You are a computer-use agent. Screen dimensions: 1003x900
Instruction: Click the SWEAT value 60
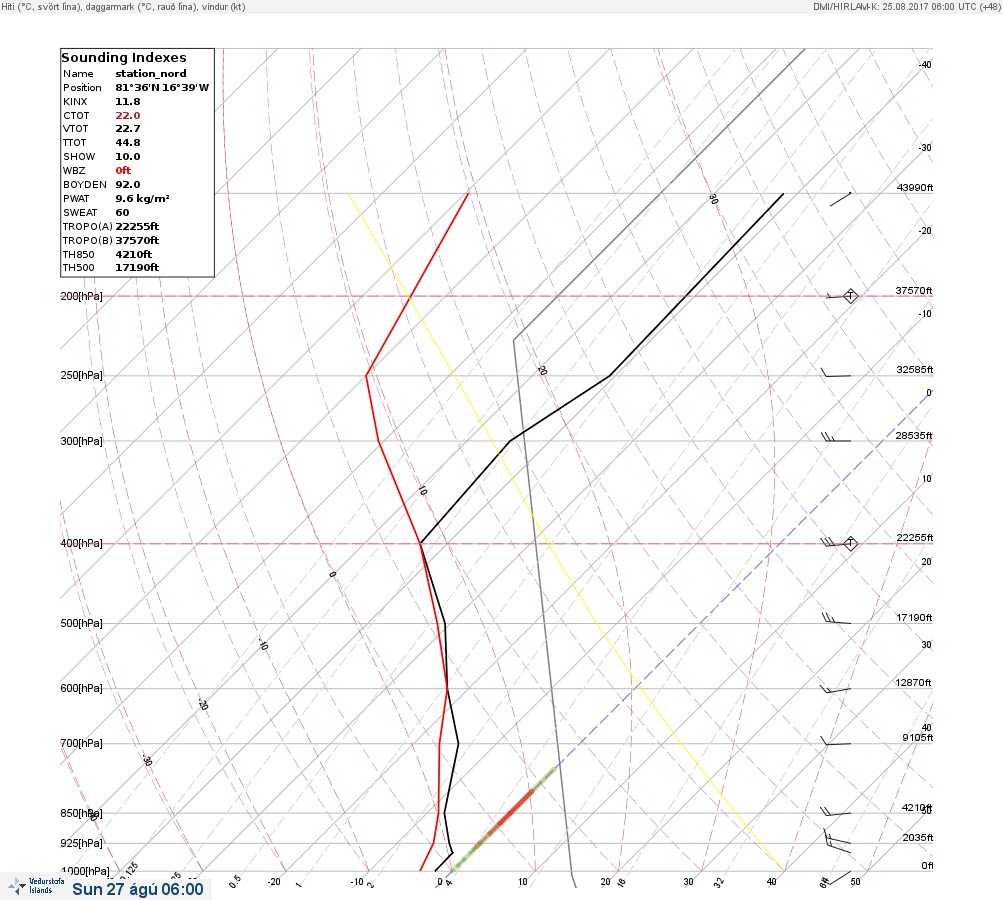coord(122,212)
